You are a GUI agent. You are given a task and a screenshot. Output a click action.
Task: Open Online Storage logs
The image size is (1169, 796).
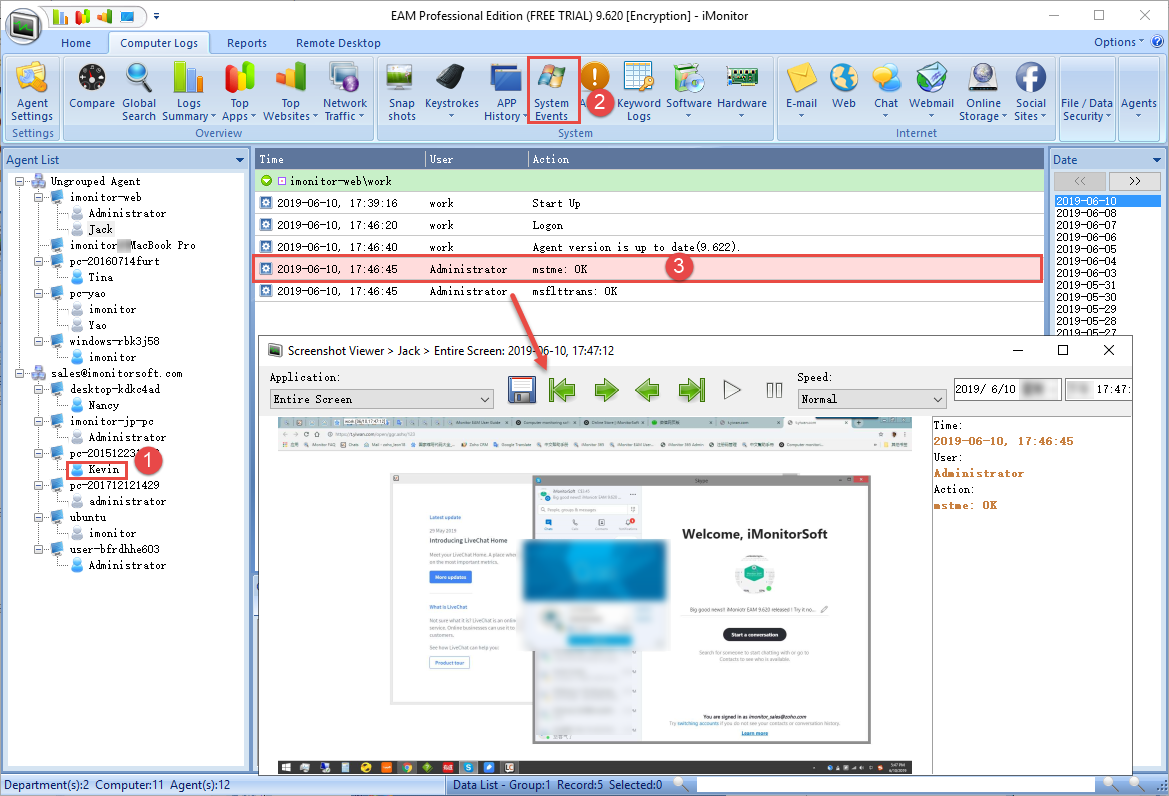983,92
